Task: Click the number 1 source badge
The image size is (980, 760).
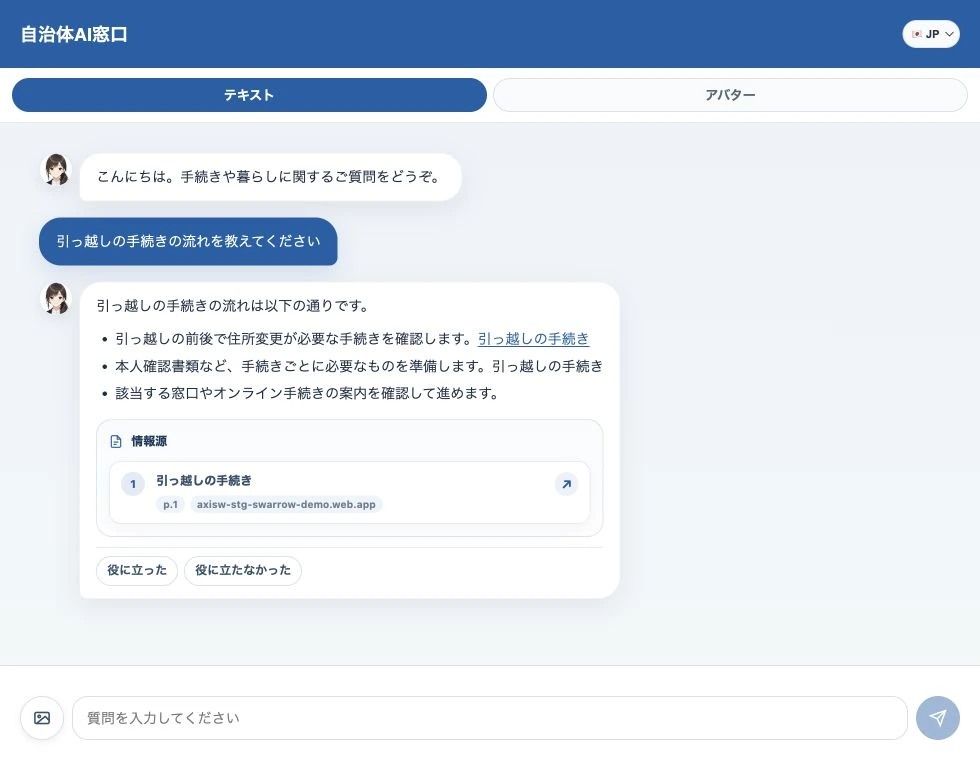Action: (132, 484)
